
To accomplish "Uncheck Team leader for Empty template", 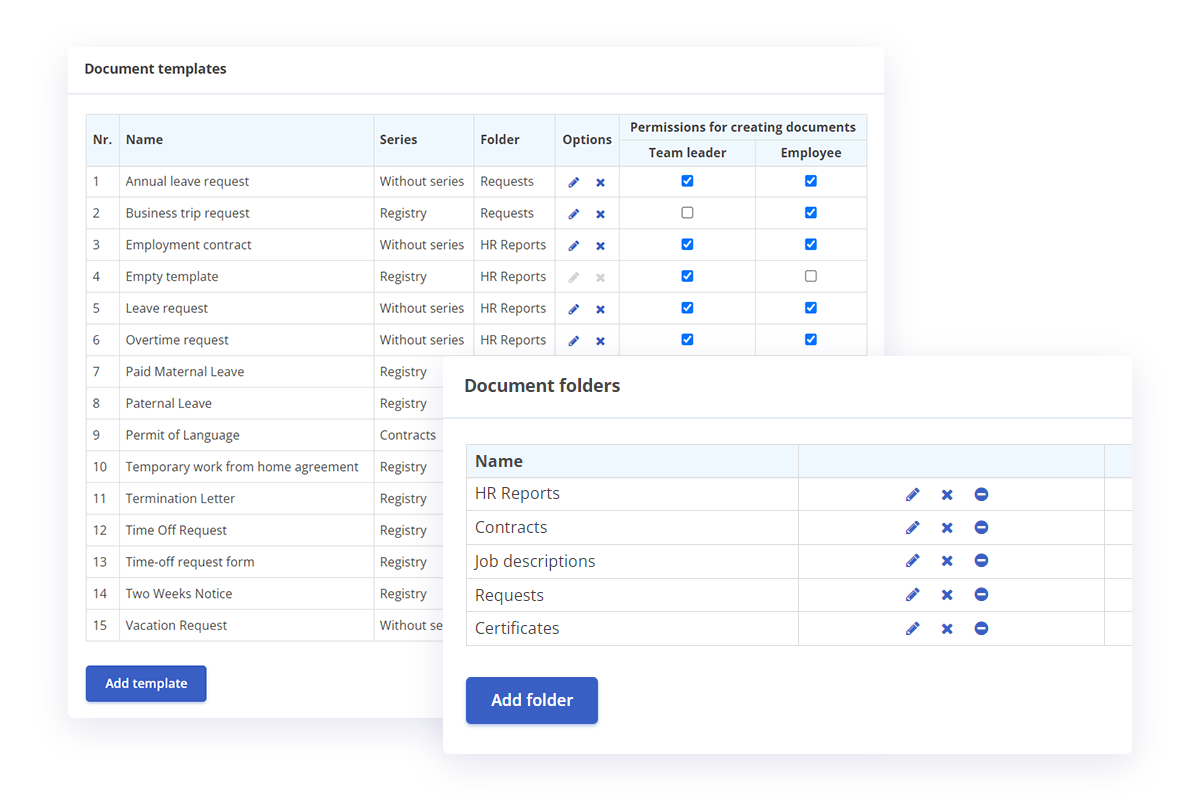I will [687, 276].
